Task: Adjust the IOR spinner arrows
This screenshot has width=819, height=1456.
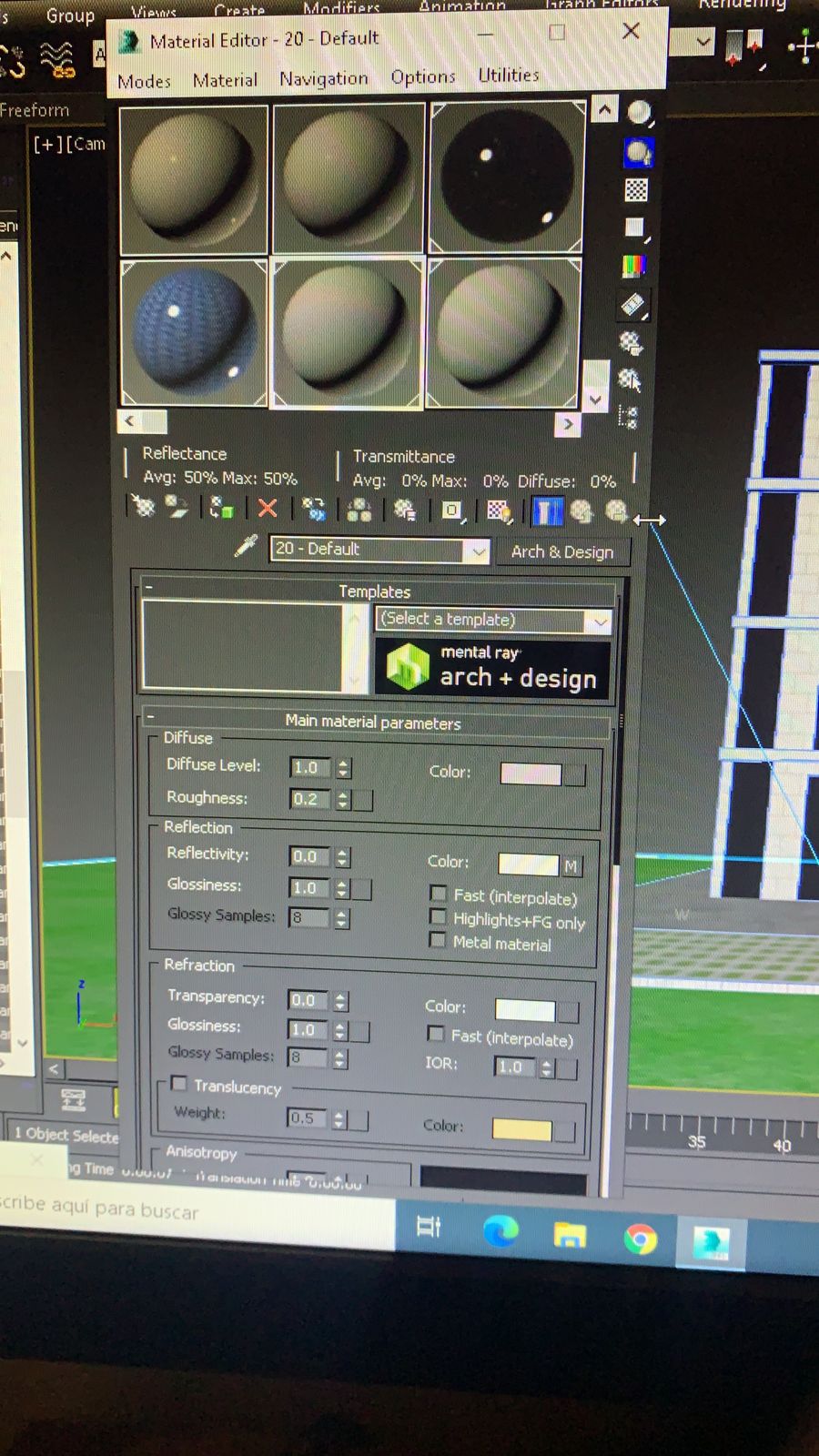Action: (x=547, y=1068)
